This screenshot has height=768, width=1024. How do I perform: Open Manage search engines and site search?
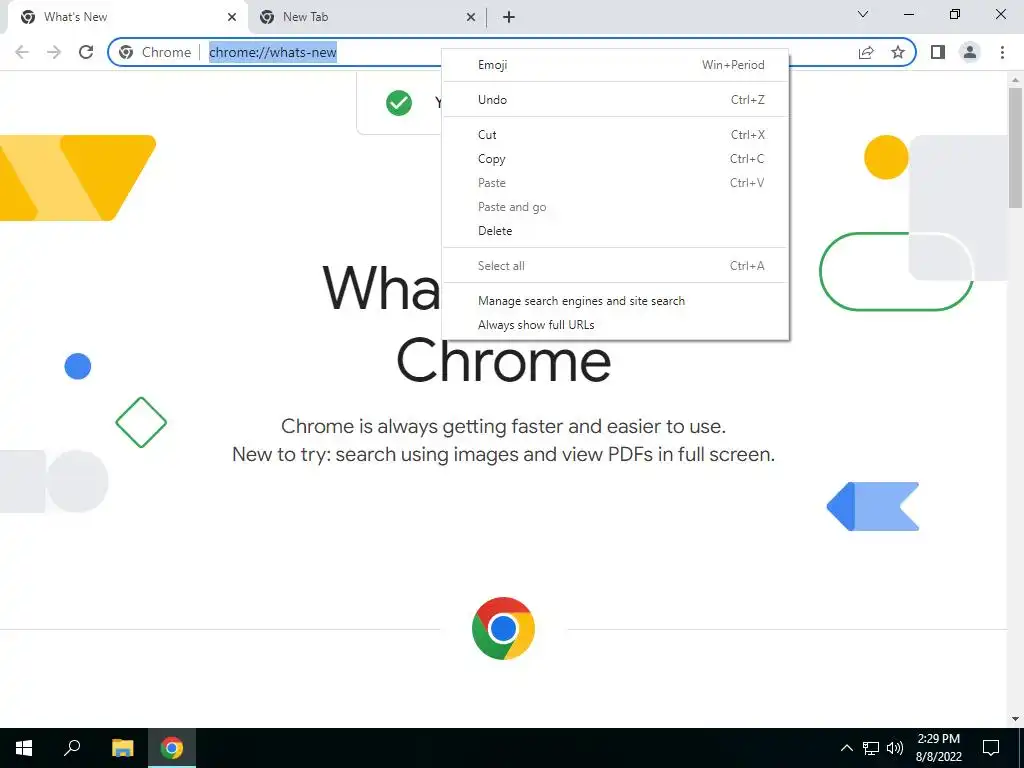pos(615,301)
